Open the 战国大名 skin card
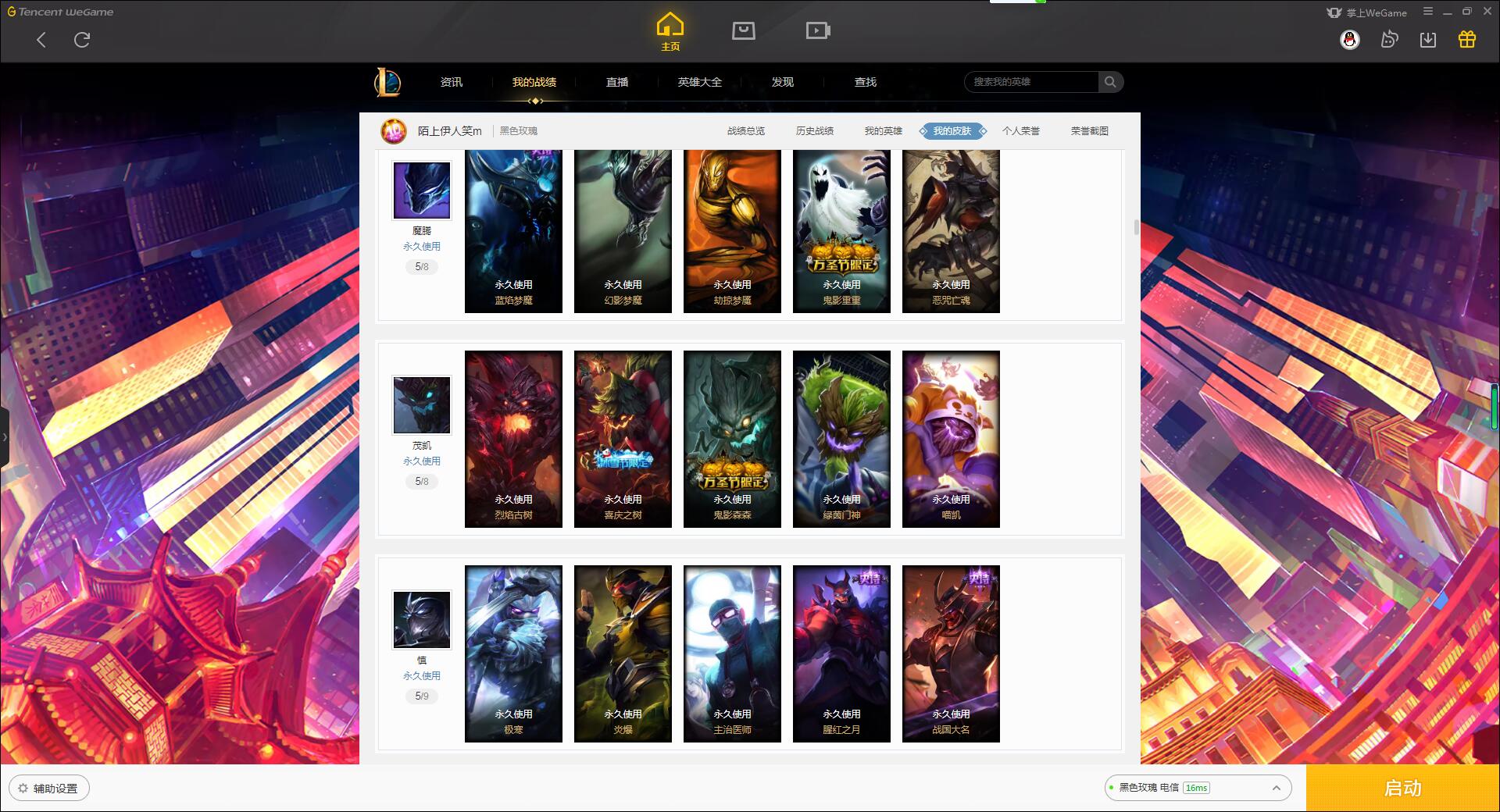The height and width of the screenshot is (812, 1500). [951, 654]
